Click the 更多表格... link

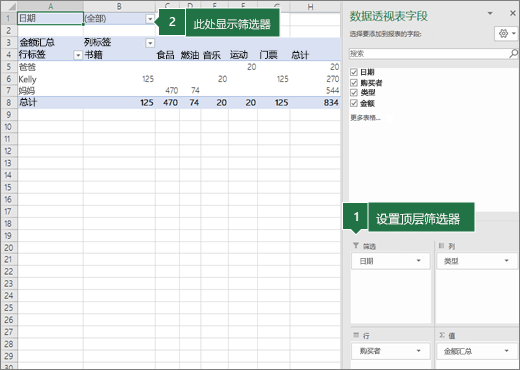click(365, 118)
